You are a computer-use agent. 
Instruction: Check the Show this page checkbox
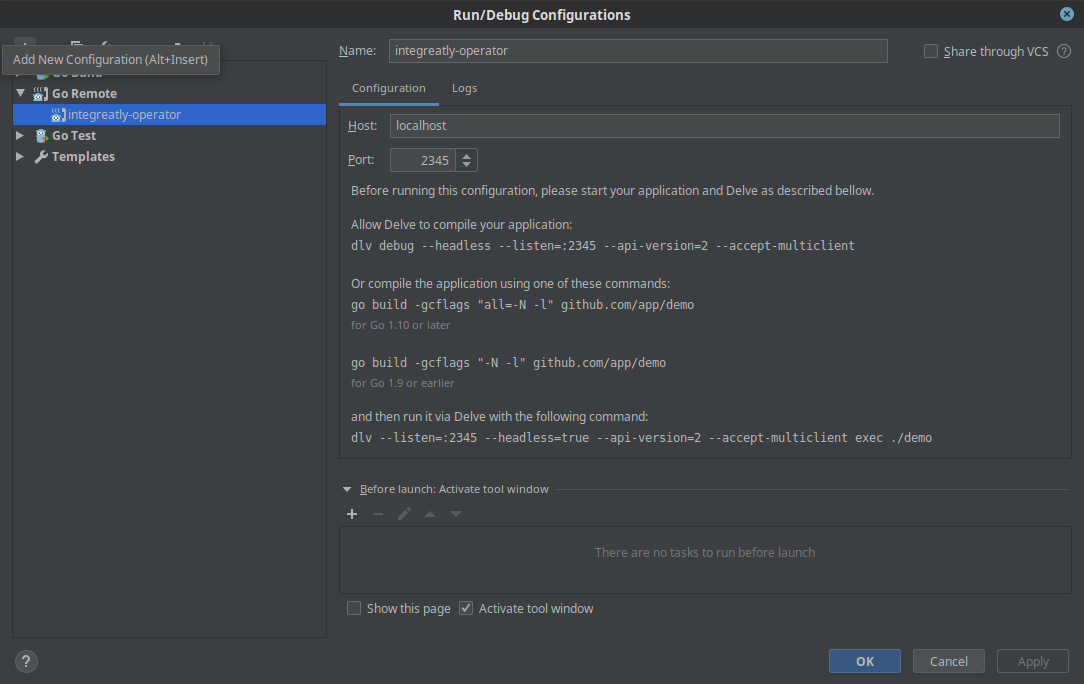click(x=354, y=608)
